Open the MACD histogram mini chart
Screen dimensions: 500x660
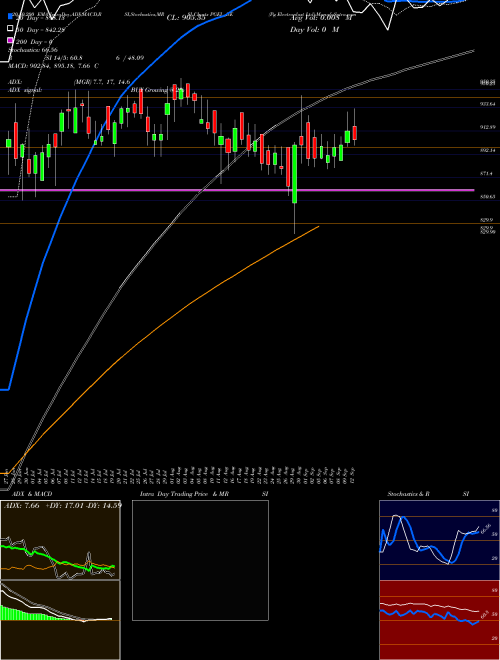[x=60, y=620]
